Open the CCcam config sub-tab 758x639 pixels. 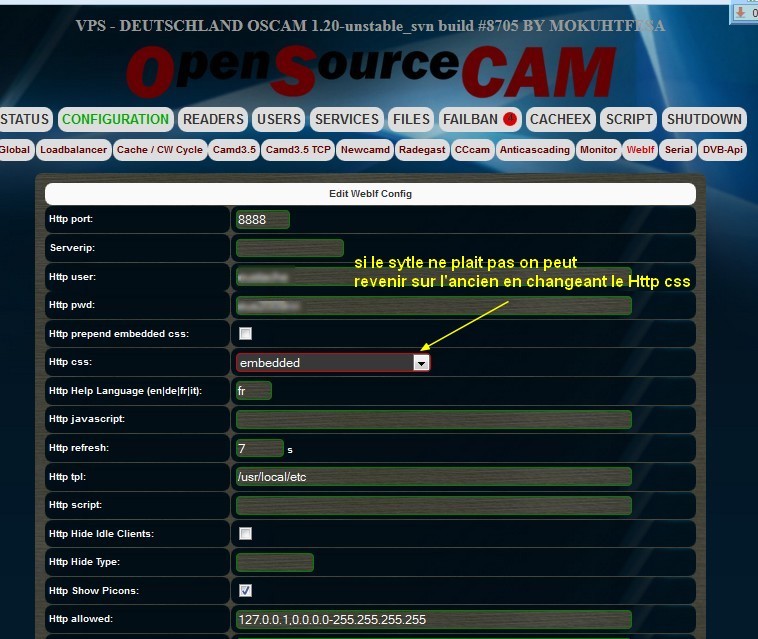click(471, 150)
